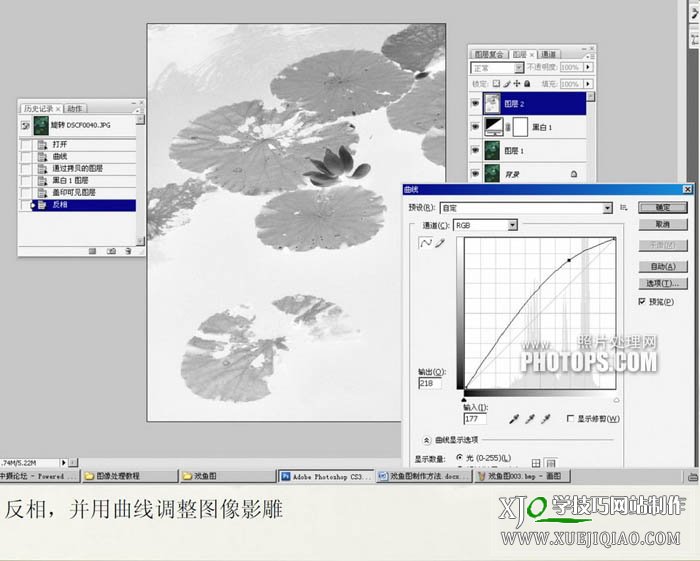Click 选项(T)... options button

[x=663, y=283]
